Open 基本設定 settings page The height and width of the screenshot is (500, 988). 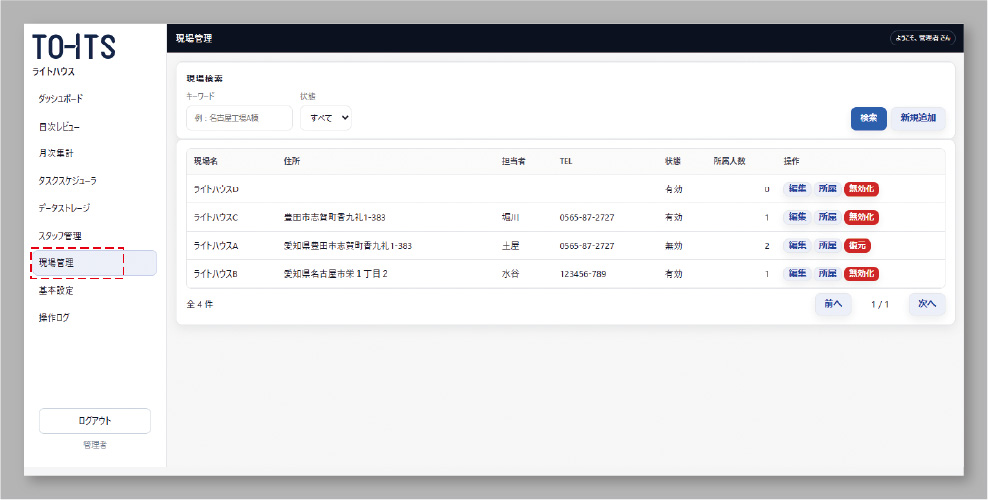(56, 291)
